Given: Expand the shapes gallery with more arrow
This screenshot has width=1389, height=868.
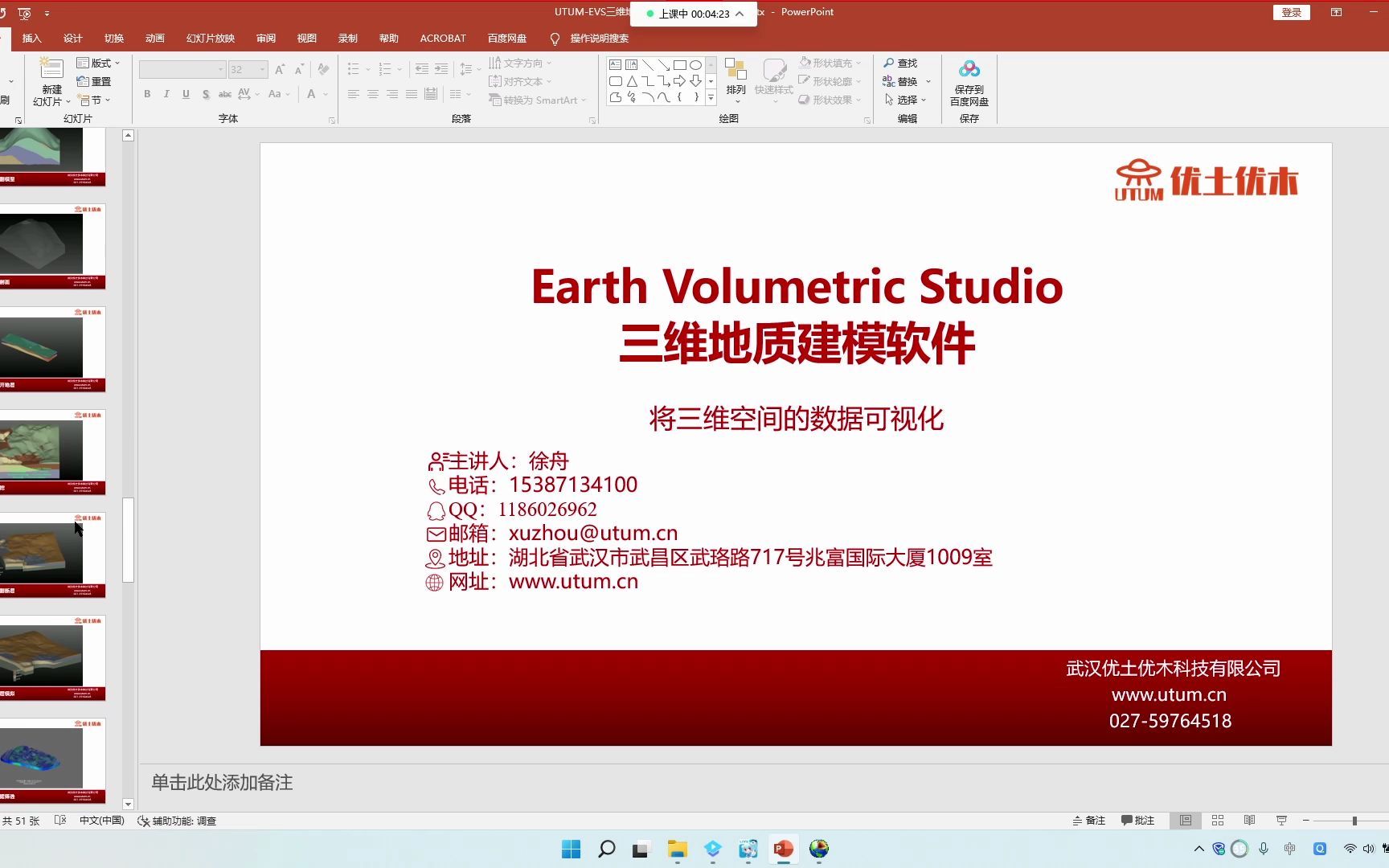Looking at the screenshot, I should click(x=711, y=97).
